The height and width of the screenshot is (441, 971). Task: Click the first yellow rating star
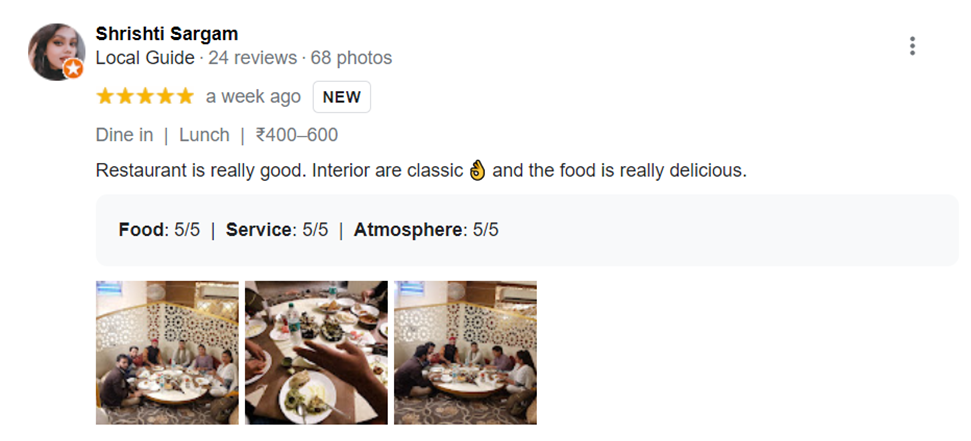pos(105,97)
